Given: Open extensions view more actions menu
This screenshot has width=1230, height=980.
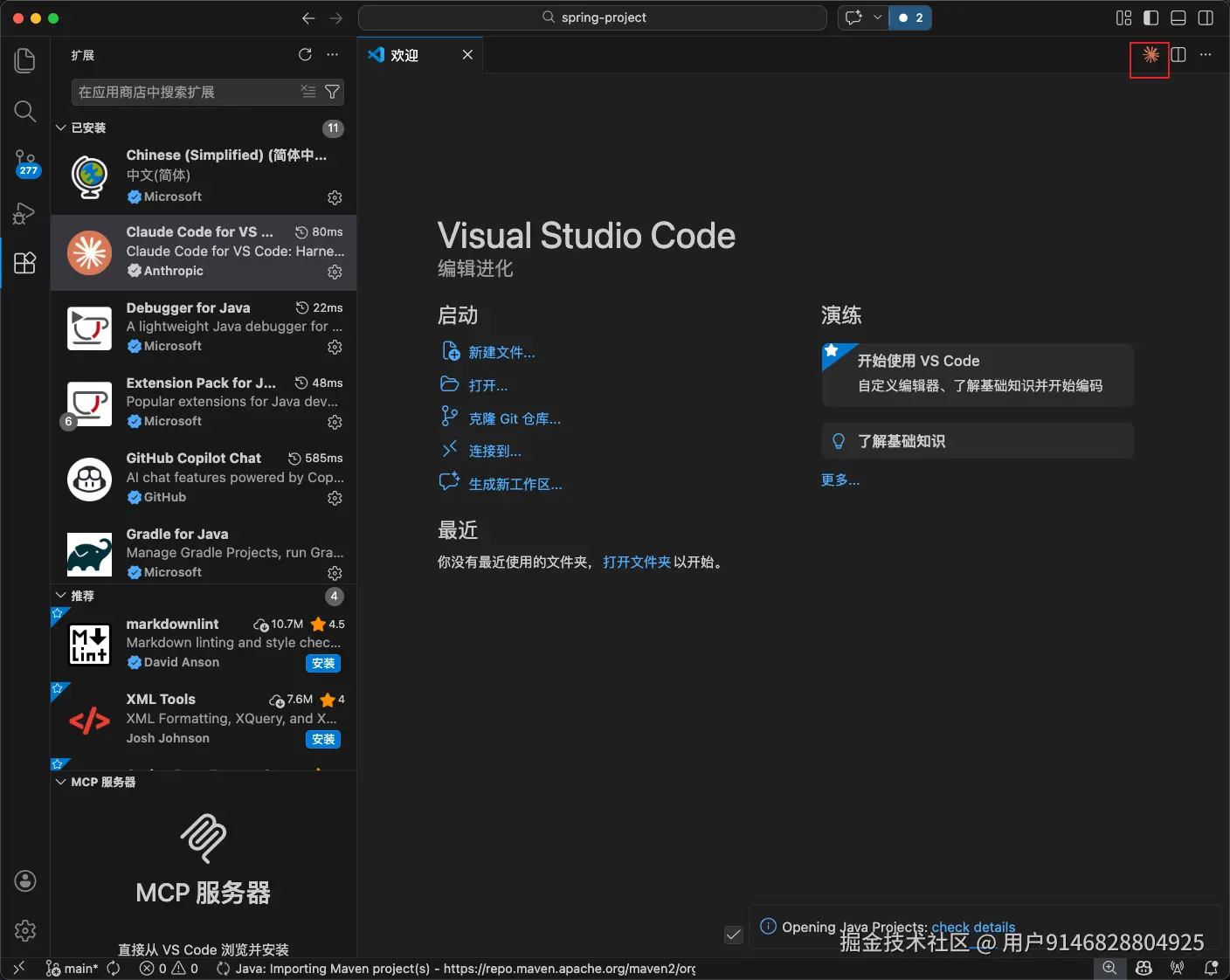Looking at the screenshot, I should coord(332,55).
